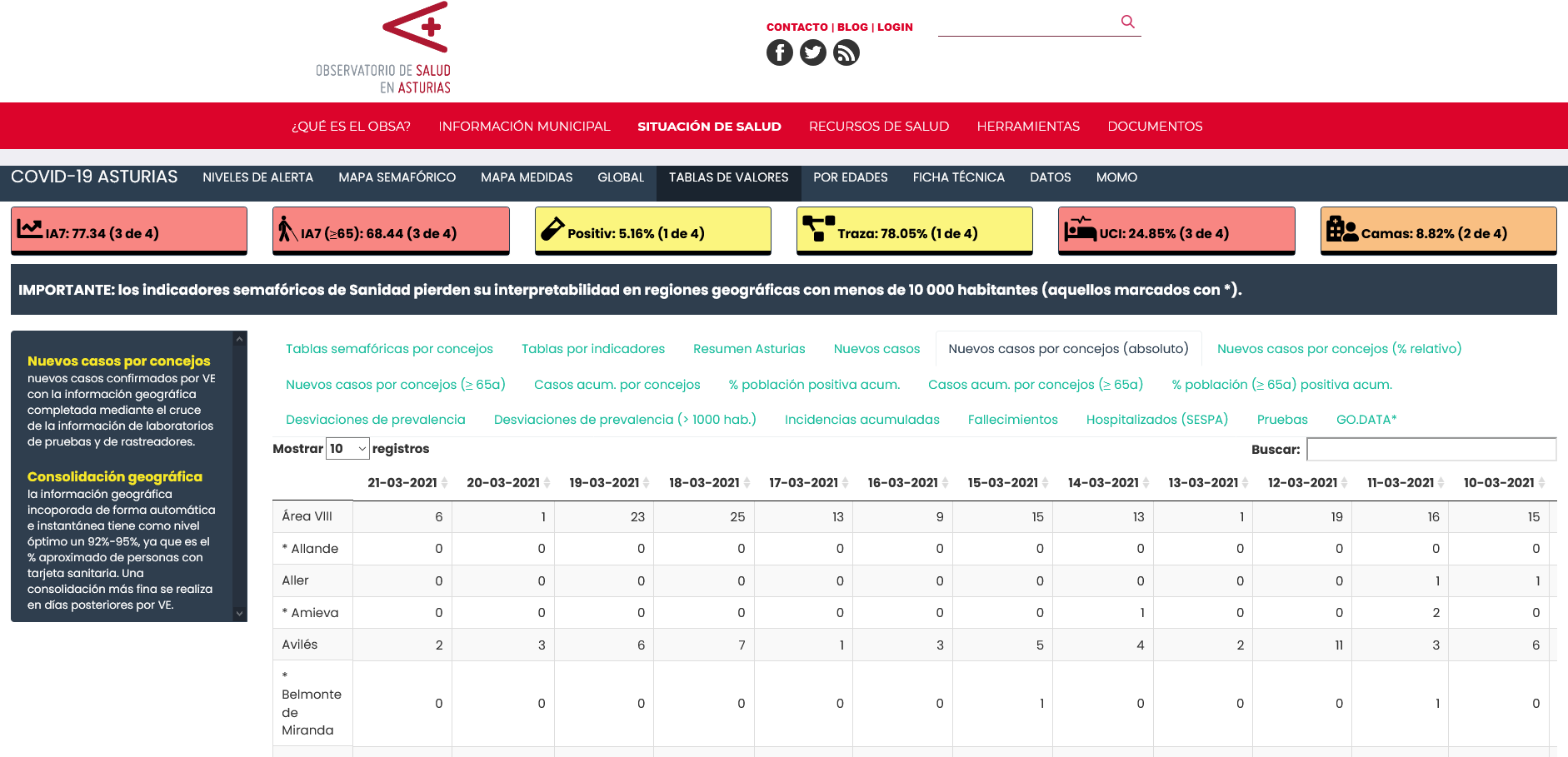Open the MoMo section
This screenshot has height=757, width=1568.
pos(1116,177)
